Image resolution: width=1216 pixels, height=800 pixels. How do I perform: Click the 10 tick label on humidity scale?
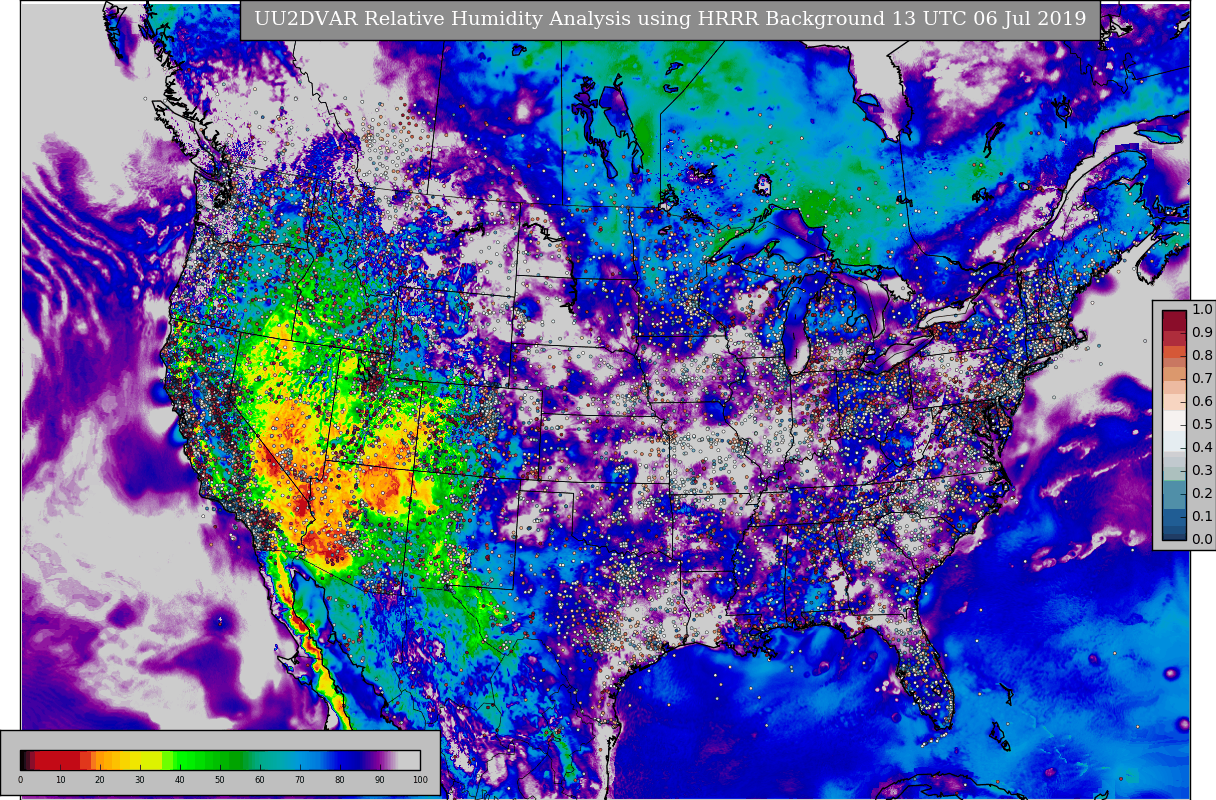(60, 780)
